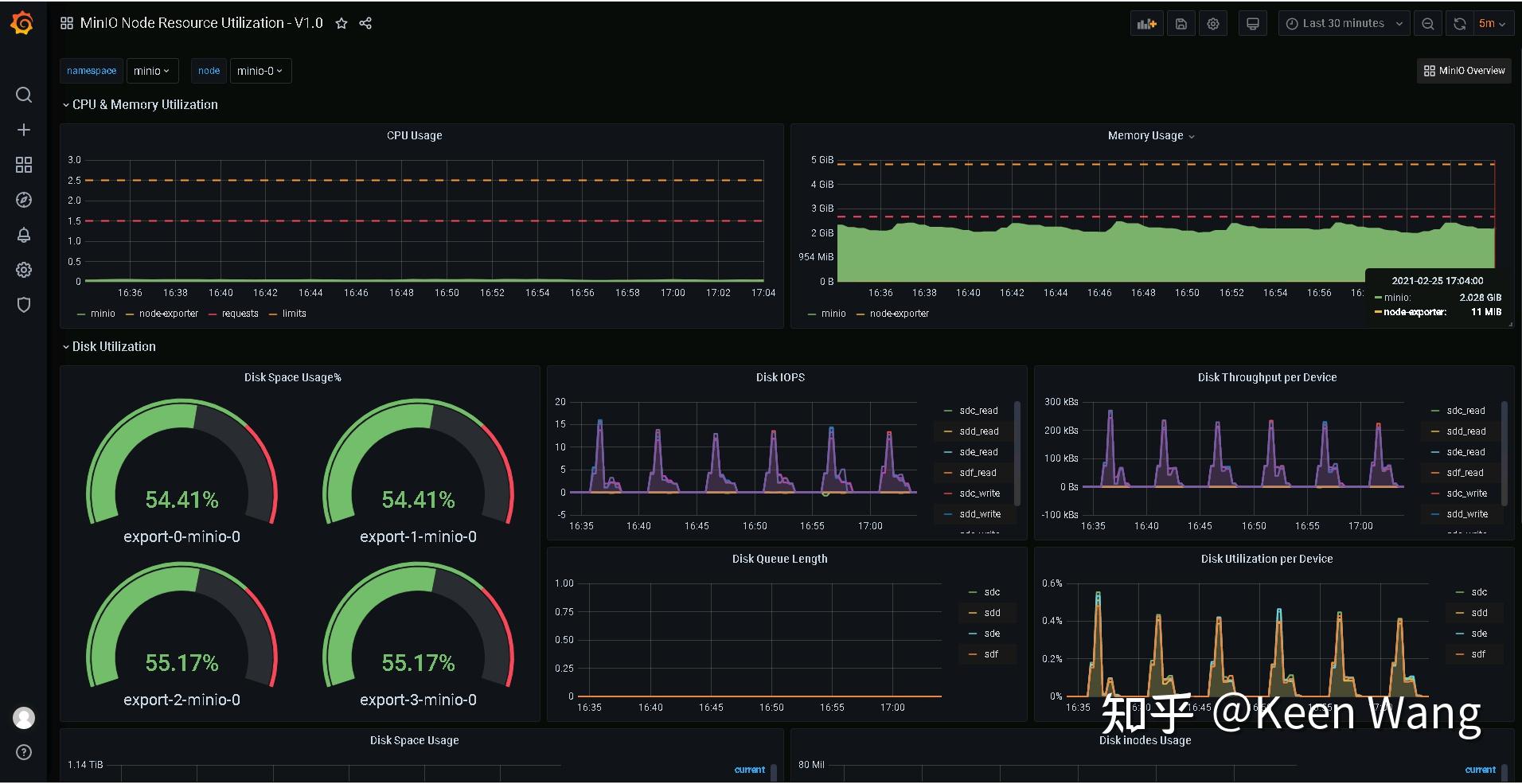Sort by current column in Disk Space Usage
The width and height of the screenshot is (1522, 784).
click(x=750, y=770)
